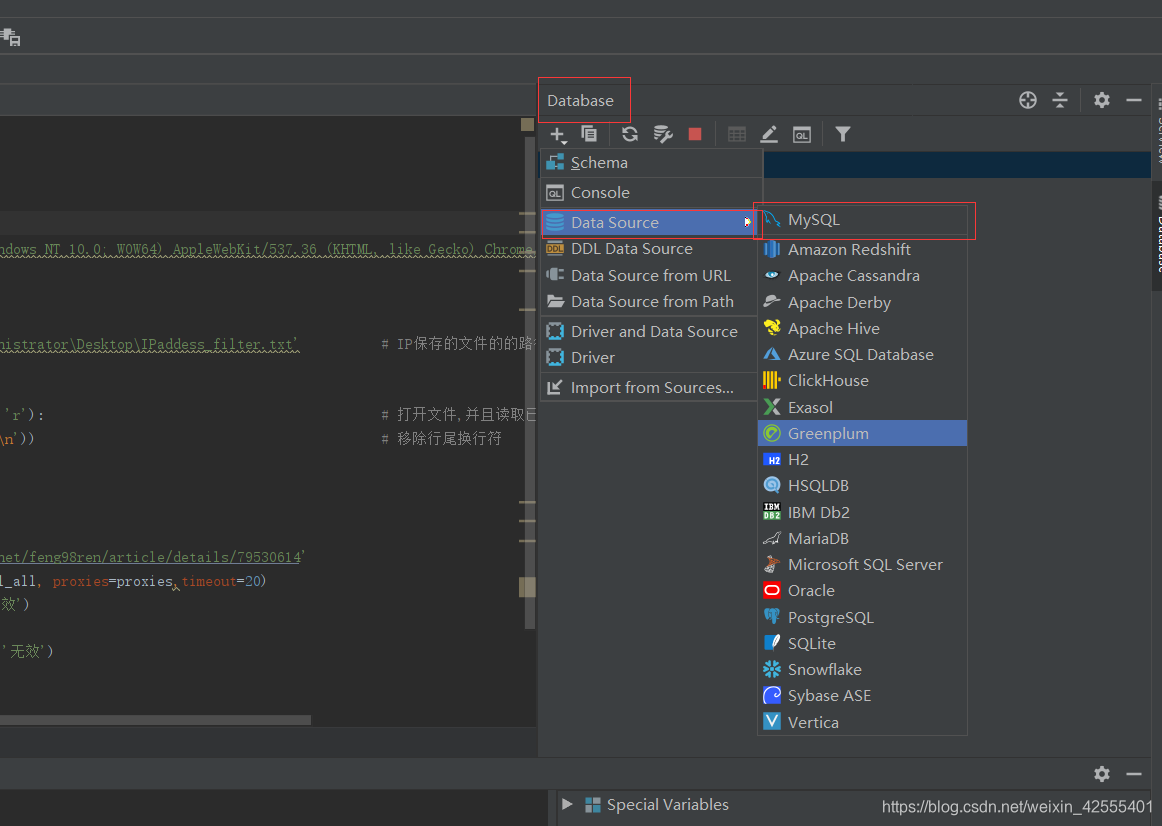The image size is (1162, 826).
Task: Select Apache Hive data source
Action: [x=863, y=328]
